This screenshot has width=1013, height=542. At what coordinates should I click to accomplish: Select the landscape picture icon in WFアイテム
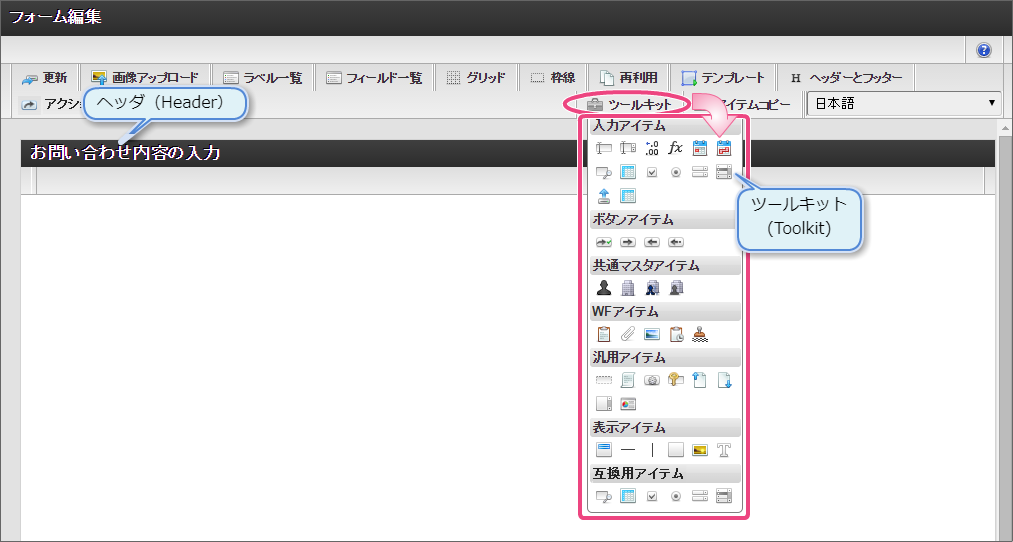652,334
